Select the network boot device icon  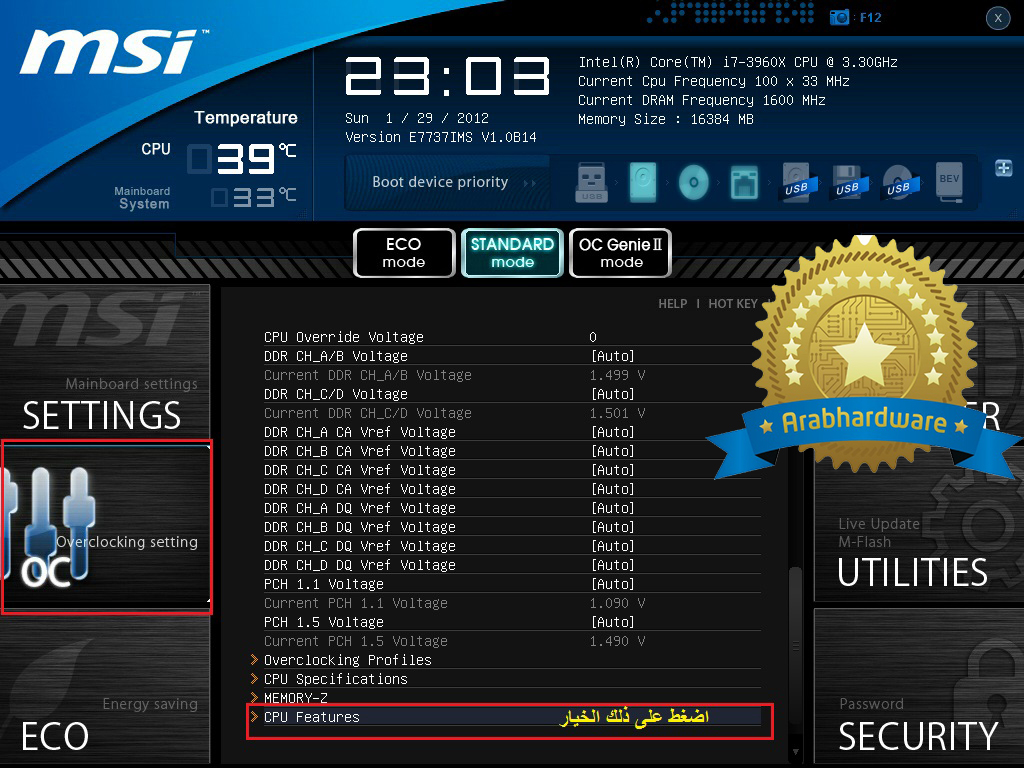click(744, 182)
